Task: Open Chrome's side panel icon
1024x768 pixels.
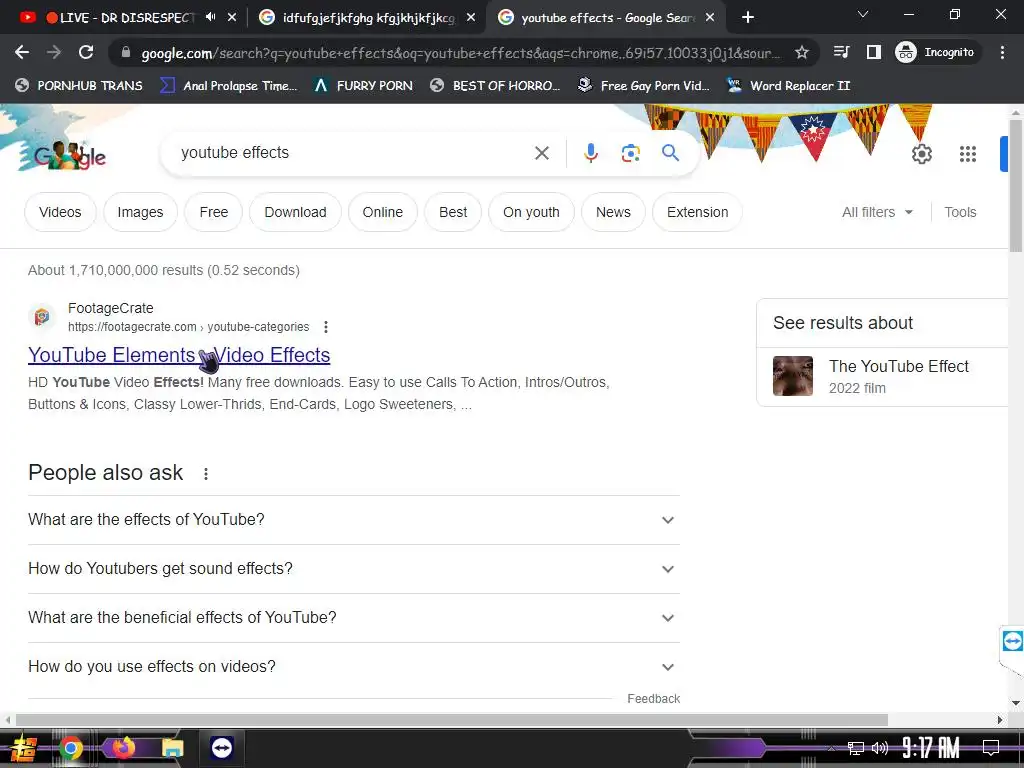Action: 873,52
